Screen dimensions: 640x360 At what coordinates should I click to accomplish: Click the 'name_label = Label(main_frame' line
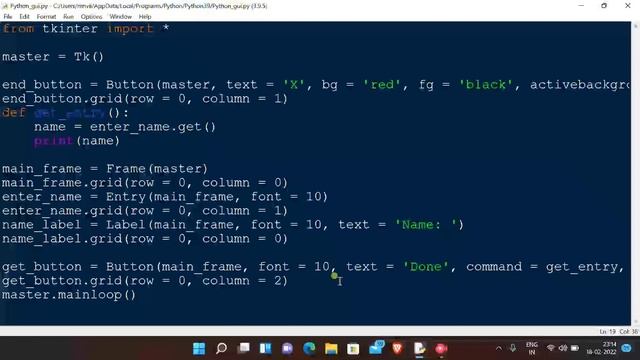(233, 225)
